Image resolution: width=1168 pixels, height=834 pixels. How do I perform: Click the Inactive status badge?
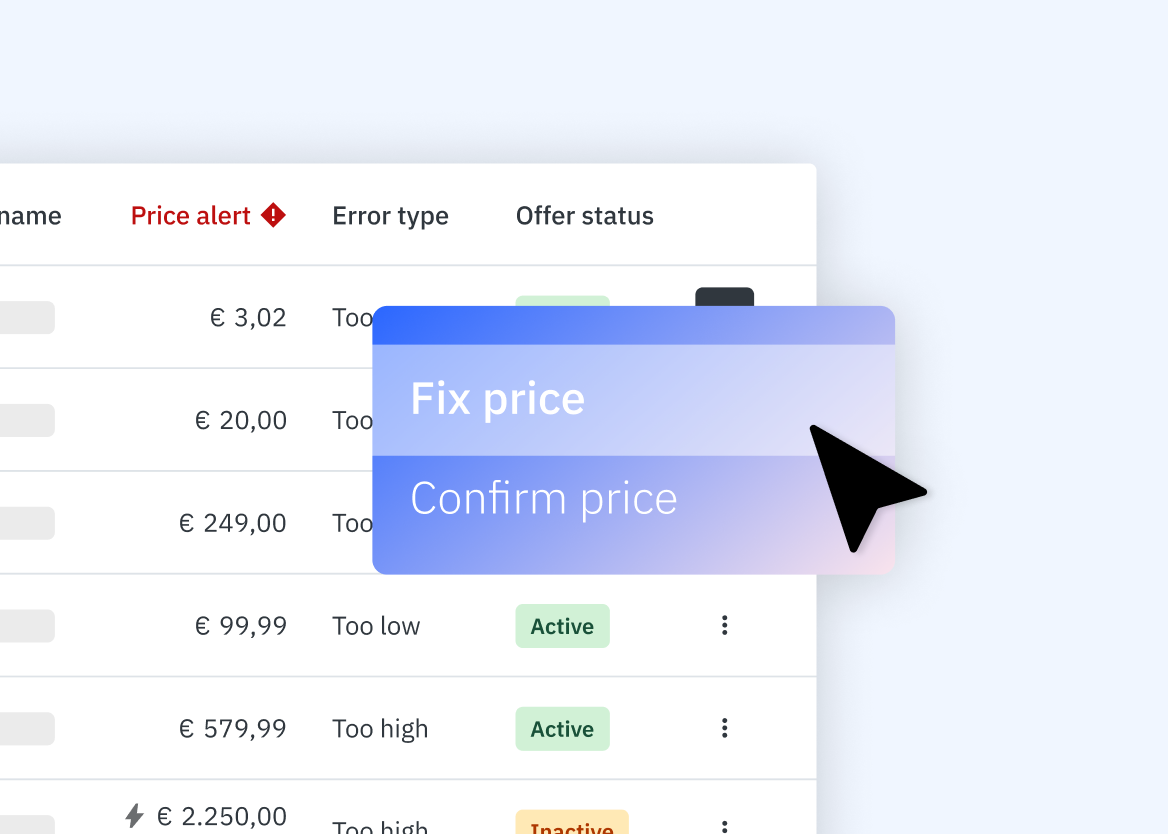(x=572, y=826)
